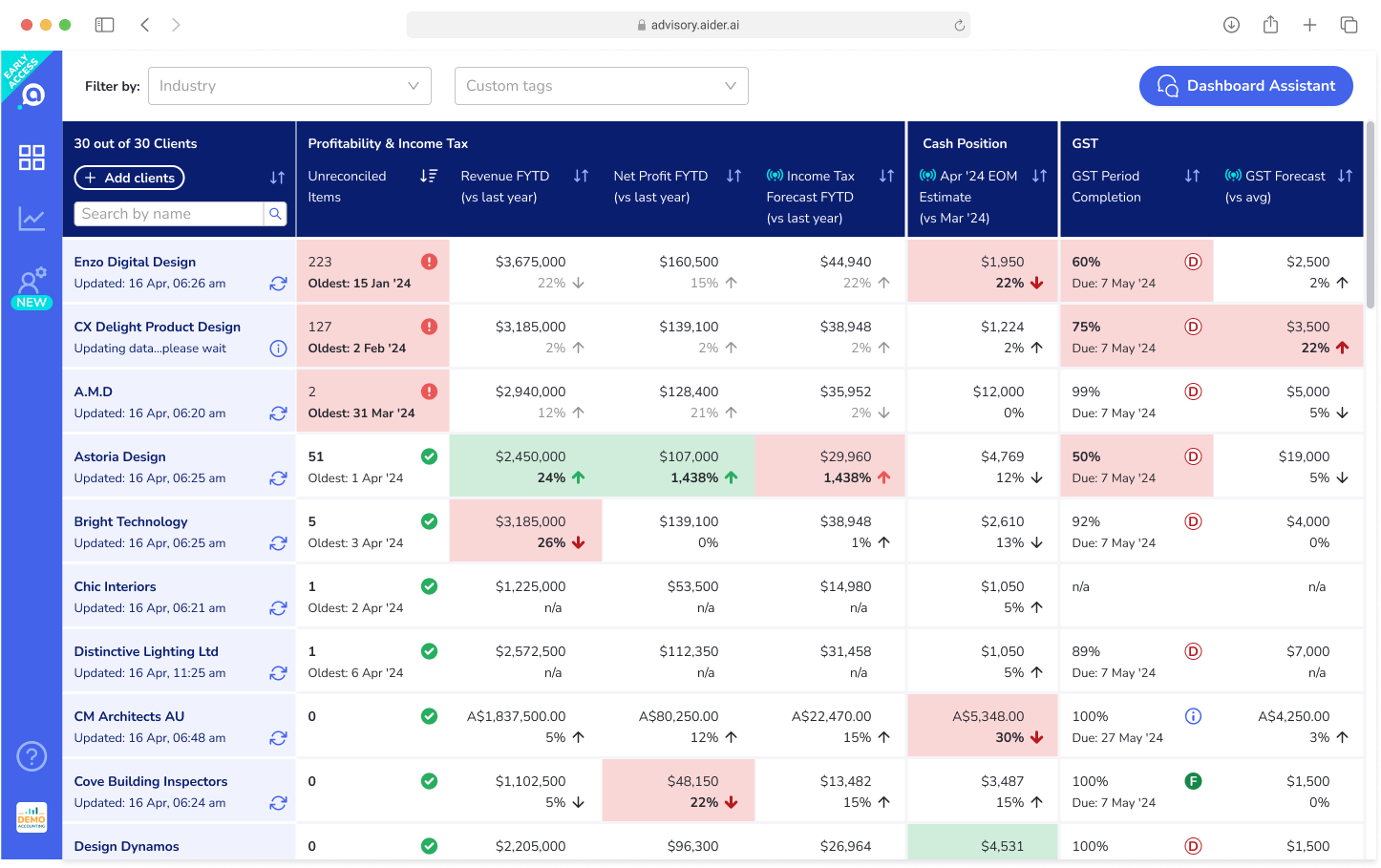Expand the Custom tags dropdown
Image resolution: width=1381 pixels, height=868 pixels.
pos(601,86)
